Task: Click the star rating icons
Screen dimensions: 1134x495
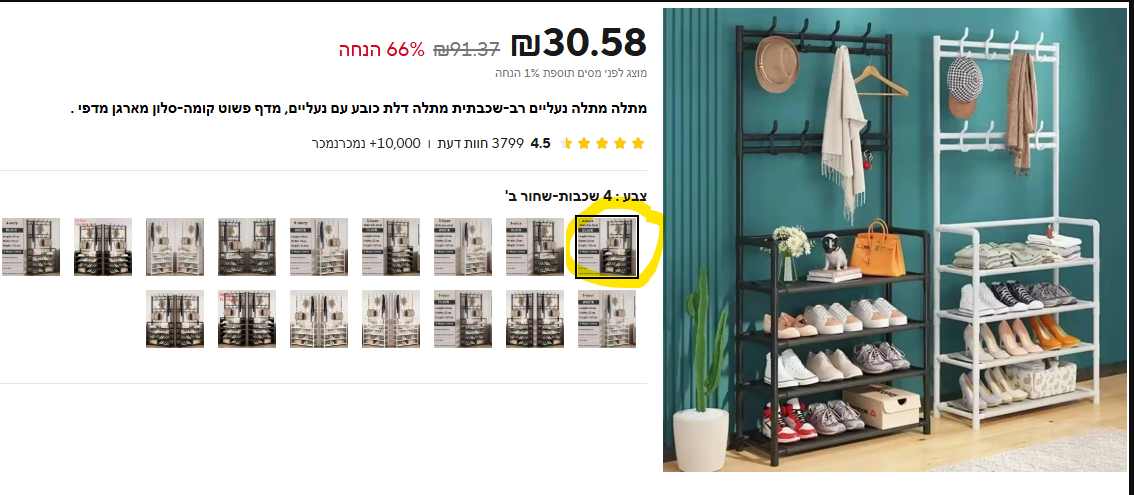Action: coord(602,143)
